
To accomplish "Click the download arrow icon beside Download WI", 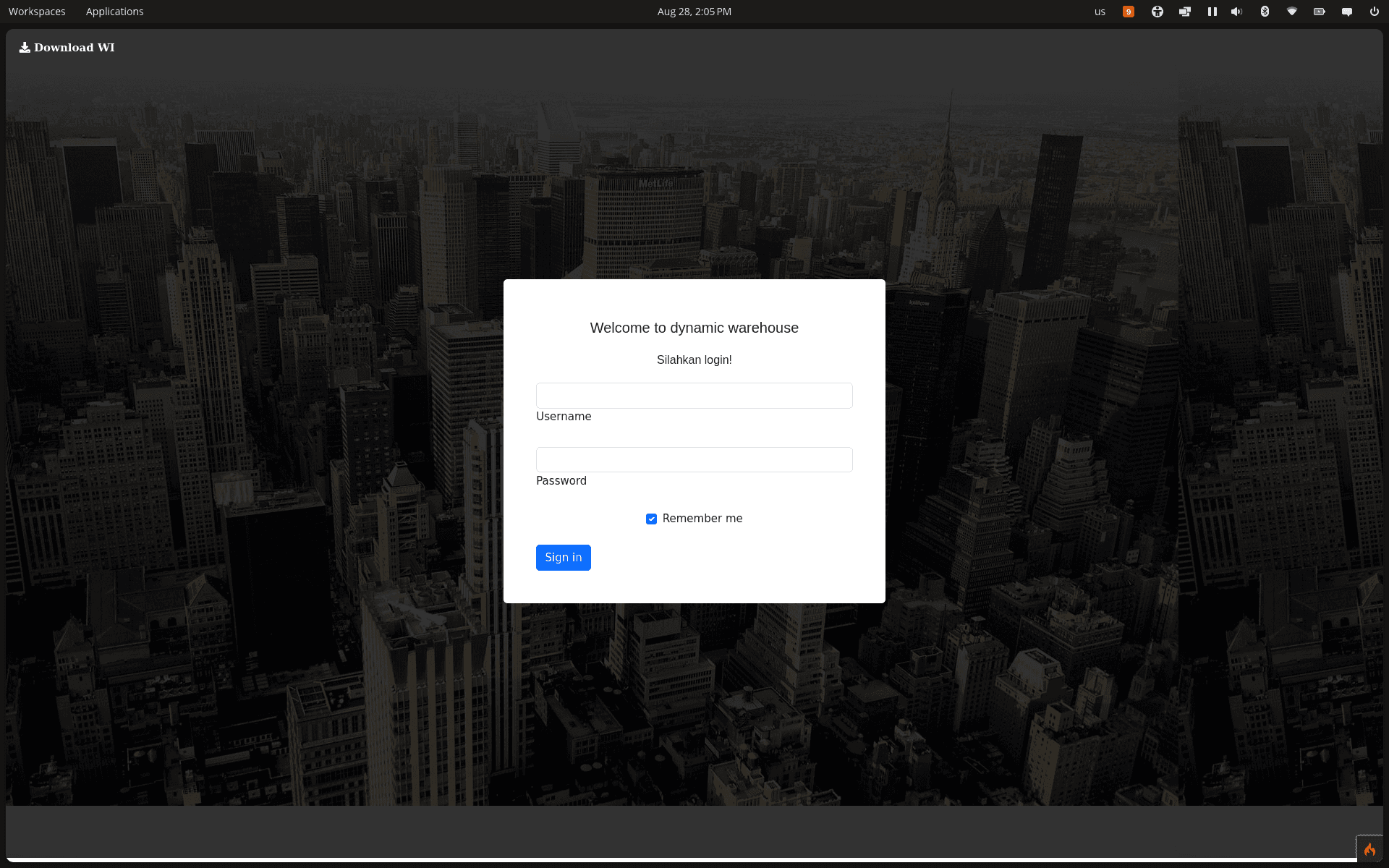I will (25, 48).
